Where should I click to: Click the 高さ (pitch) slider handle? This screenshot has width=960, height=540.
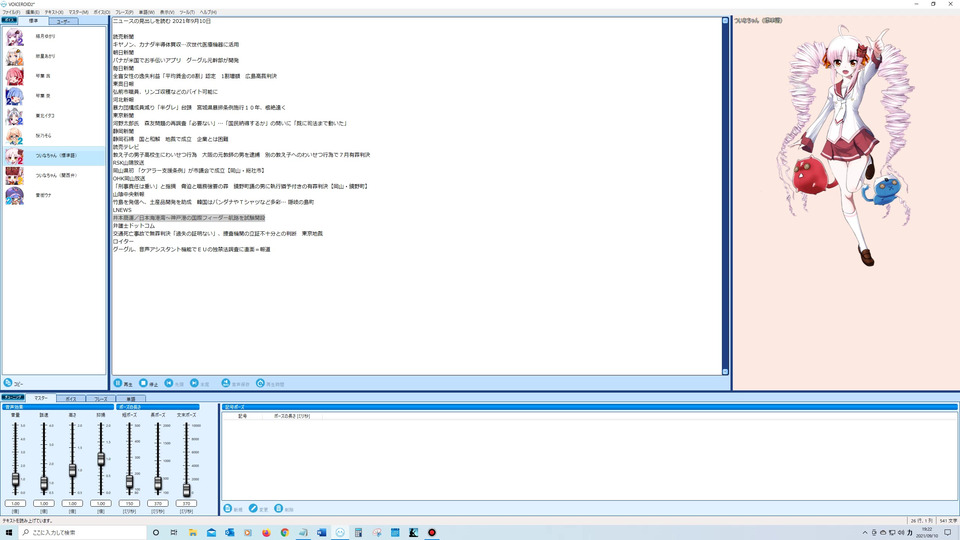(72, 470)
